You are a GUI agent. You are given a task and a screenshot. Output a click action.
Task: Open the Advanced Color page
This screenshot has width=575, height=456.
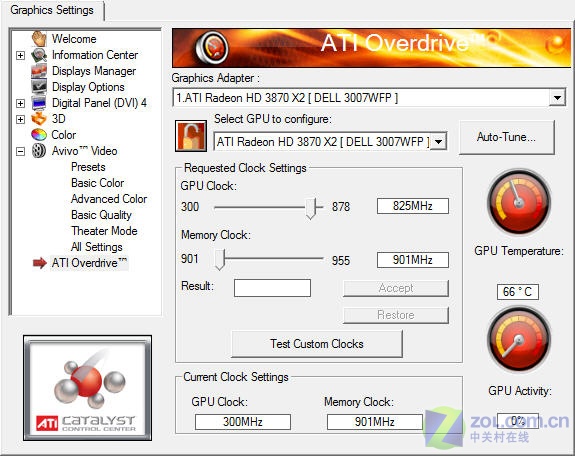[x=109, y=199]
